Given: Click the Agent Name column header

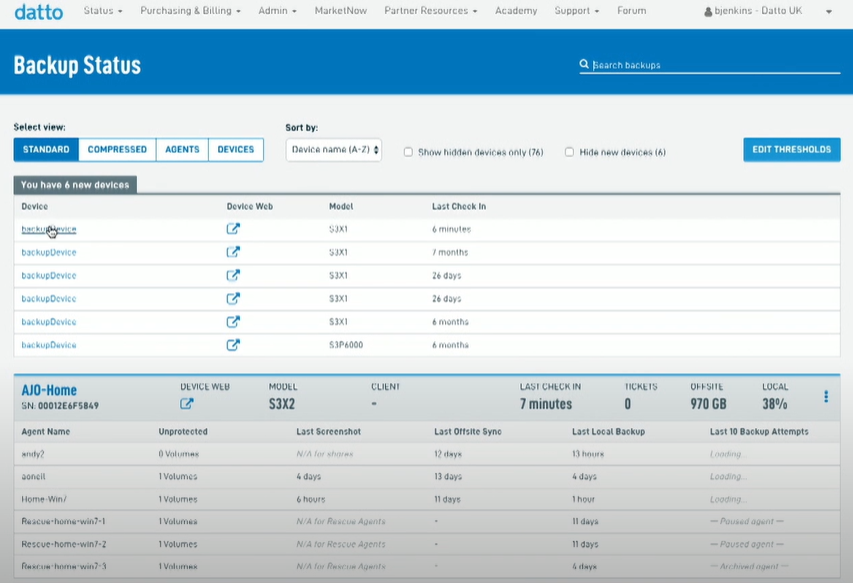Looking at the screenshot, I should pos(46,431).
